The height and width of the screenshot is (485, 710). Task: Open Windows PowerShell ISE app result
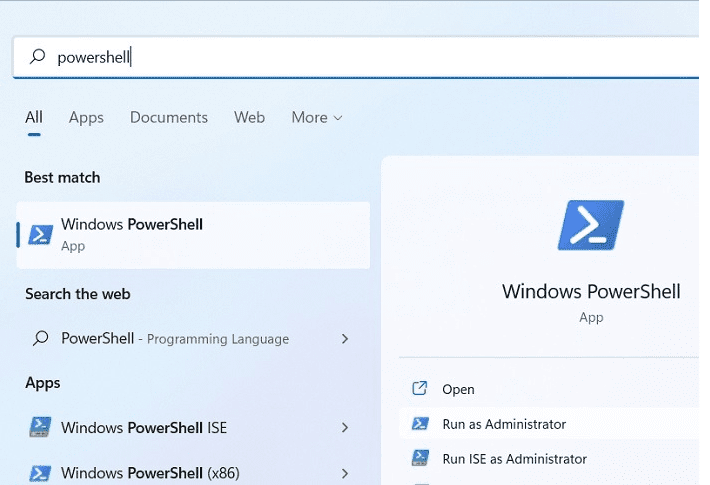193,427
